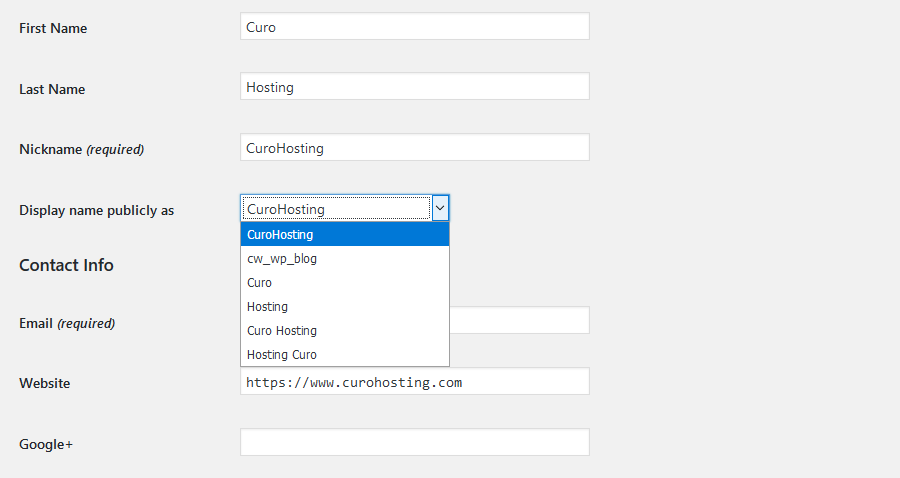Click the 'Contact Info' heading
Screen dimensions: 900x478
point(66,265)
